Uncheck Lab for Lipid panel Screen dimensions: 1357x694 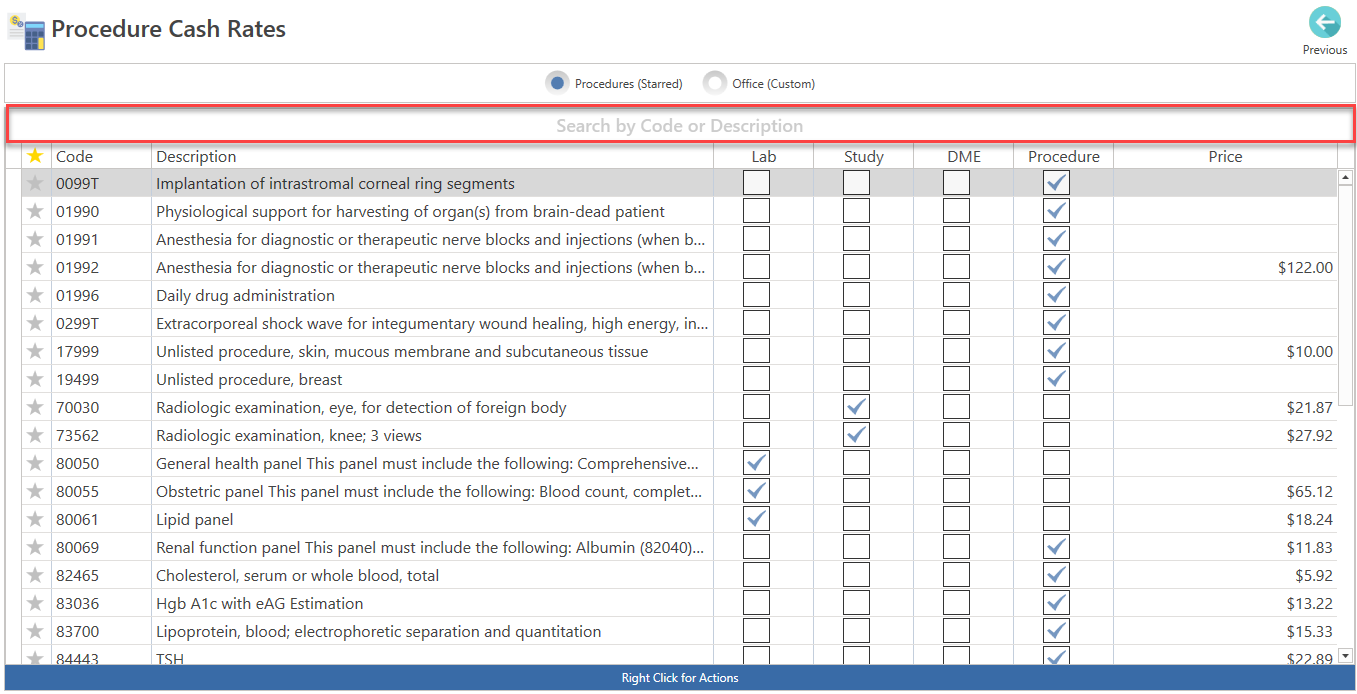(757, 519)
